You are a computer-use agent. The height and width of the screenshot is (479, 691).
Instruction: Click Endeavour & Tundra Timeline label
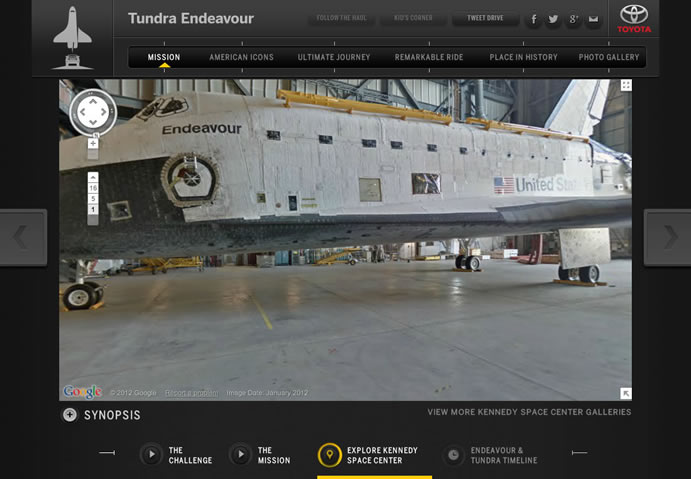(504, 455)
